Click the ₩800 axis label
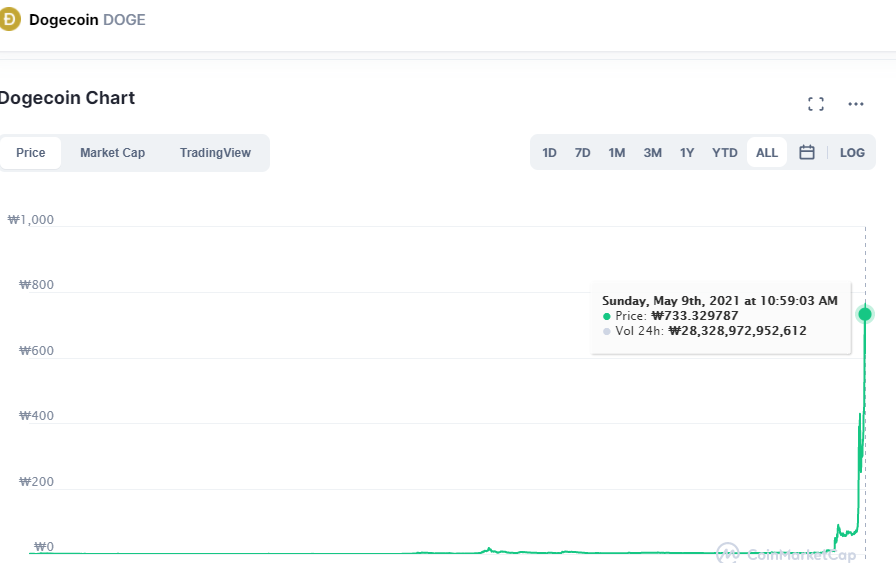 point(37,285)
